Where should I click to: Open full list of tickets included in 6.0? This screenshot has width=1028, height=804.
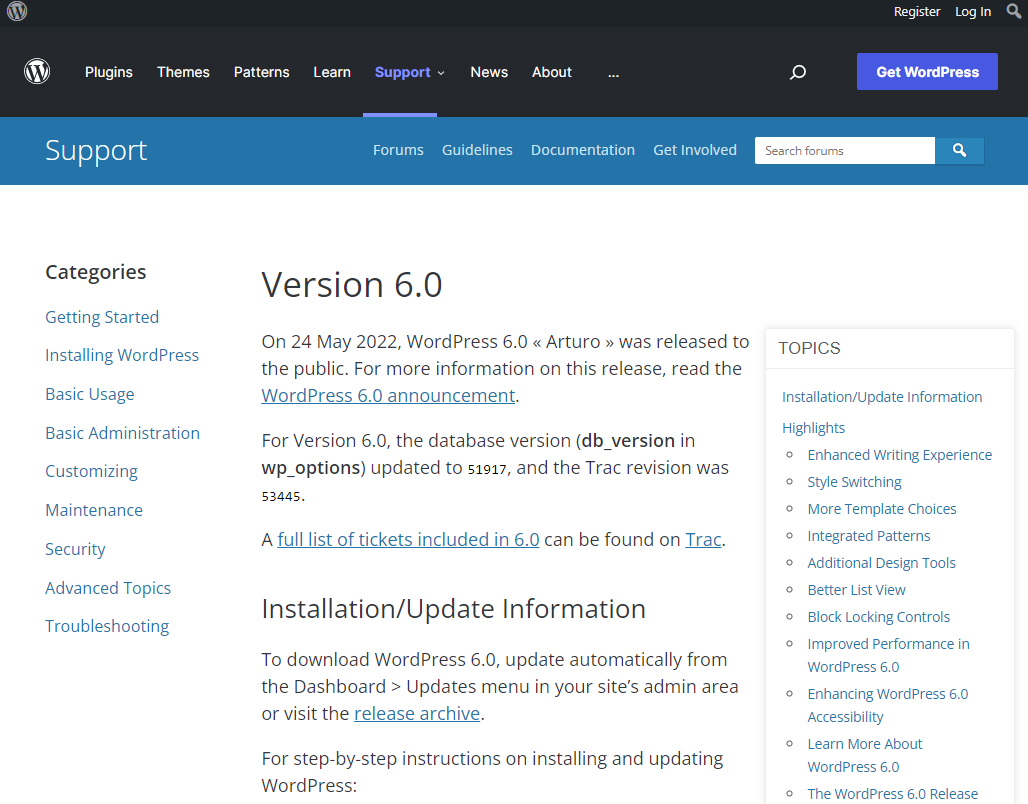pyautogui.click(x=408, y=539)
